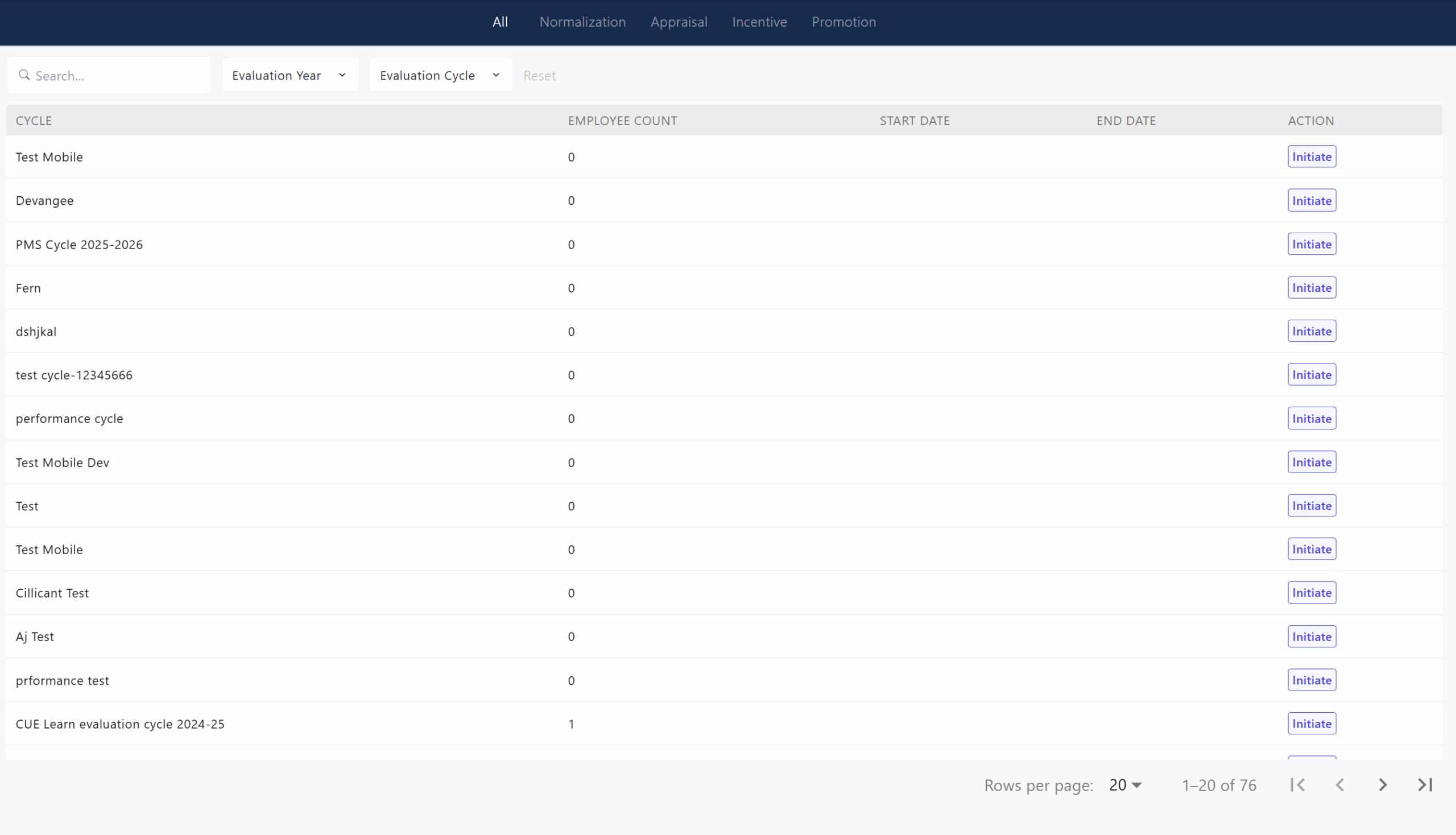Screen dimensions: 1456x835
Task: Click the START DATE column header
Action: (x=915, y=121)
